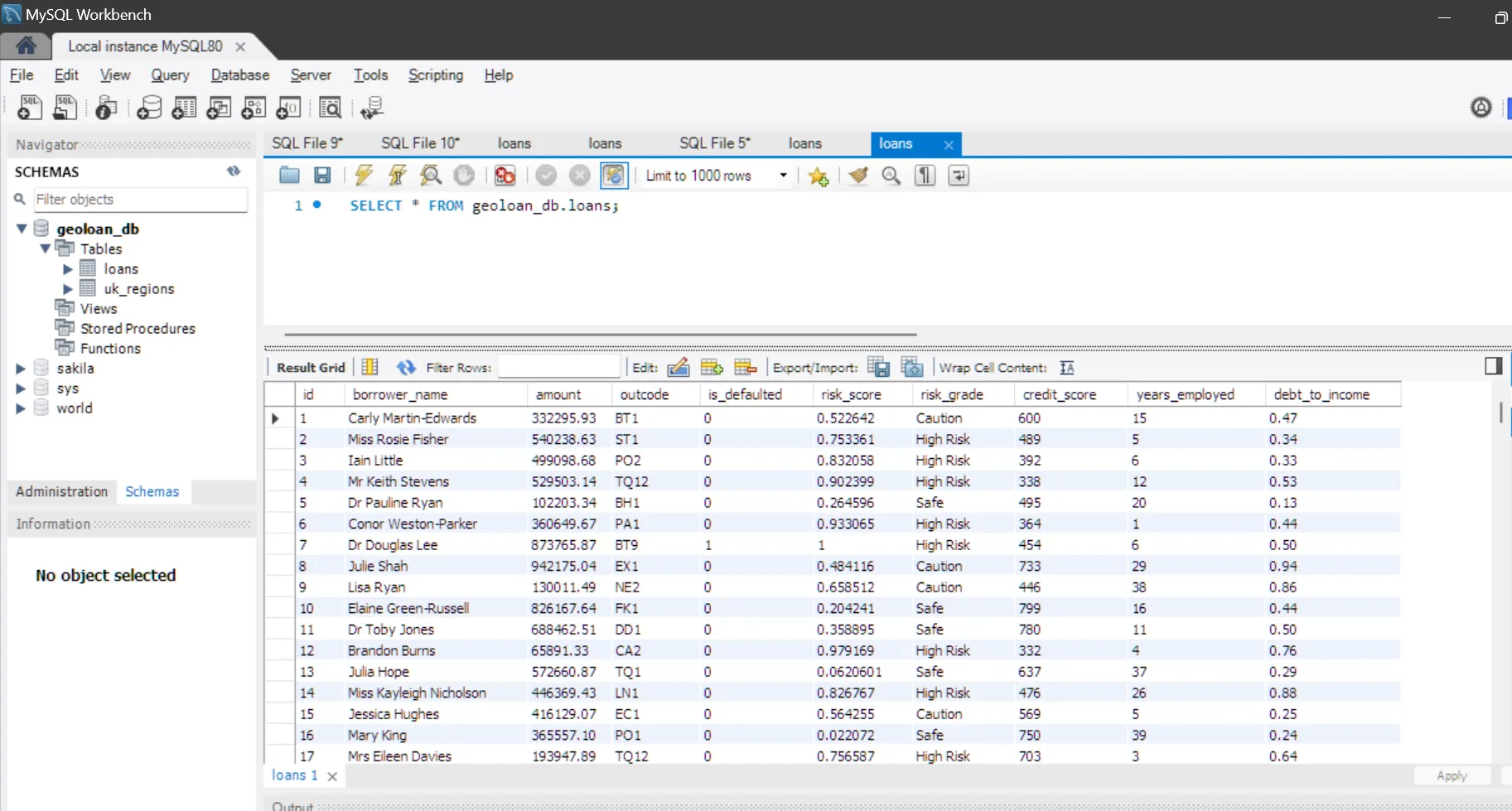
Task: Expand the world schema
Action: 22,408
